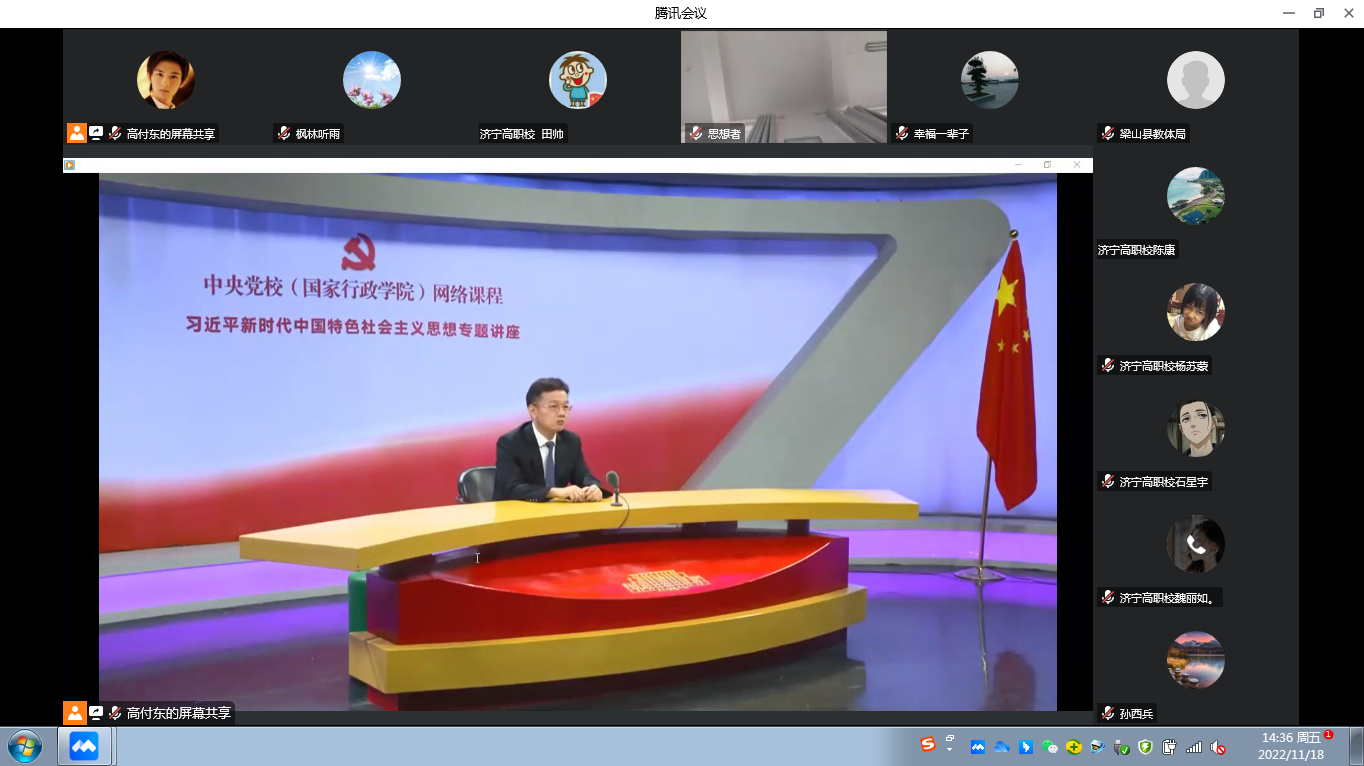This screenshot has height=766, width=1364.
Task: Click the power plug tray icon
Action: pos(1170,747)
